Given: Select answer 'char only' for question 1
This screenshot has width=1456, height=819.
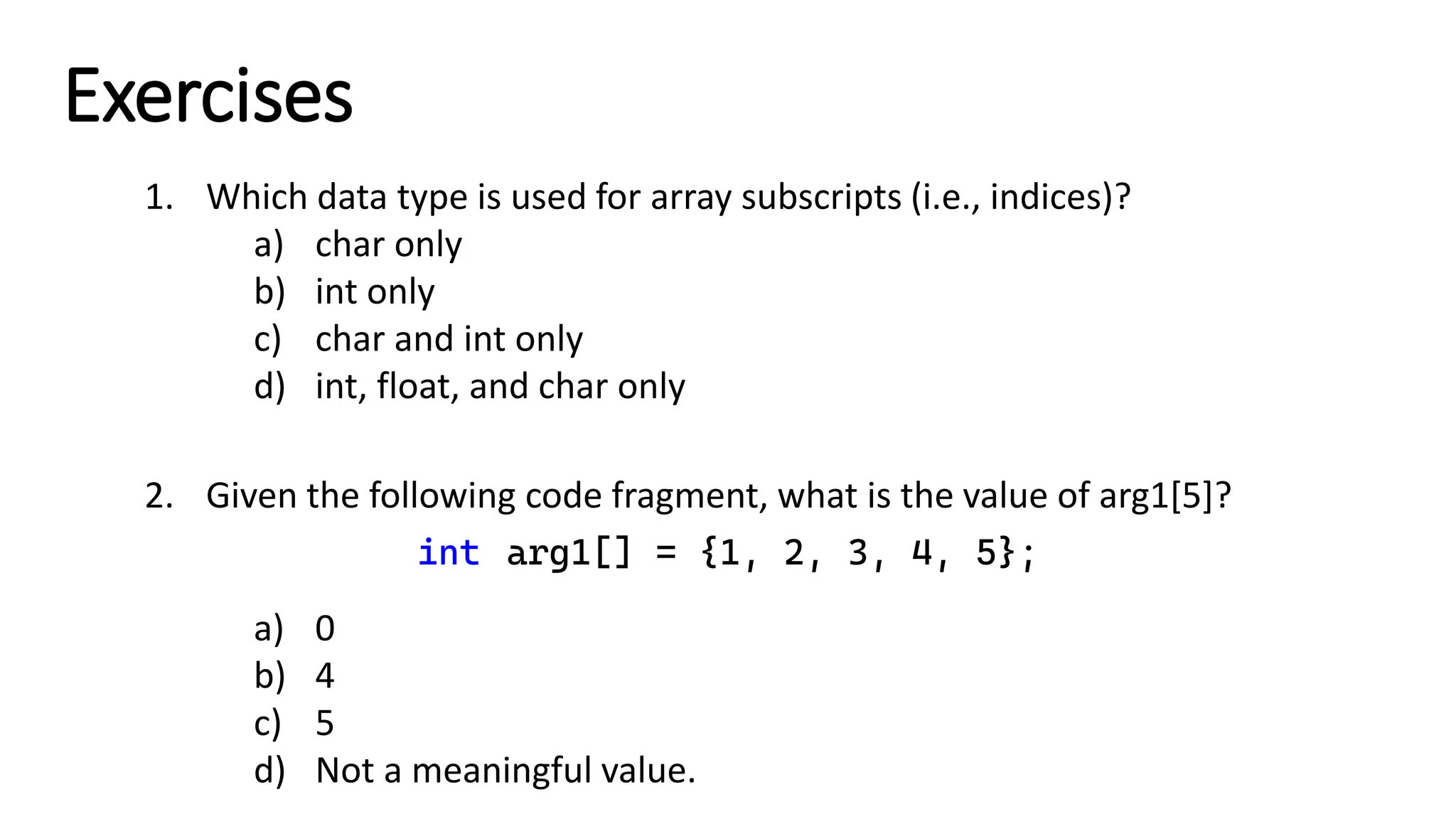Looking at the screenshot, I should tap(388, 245).
